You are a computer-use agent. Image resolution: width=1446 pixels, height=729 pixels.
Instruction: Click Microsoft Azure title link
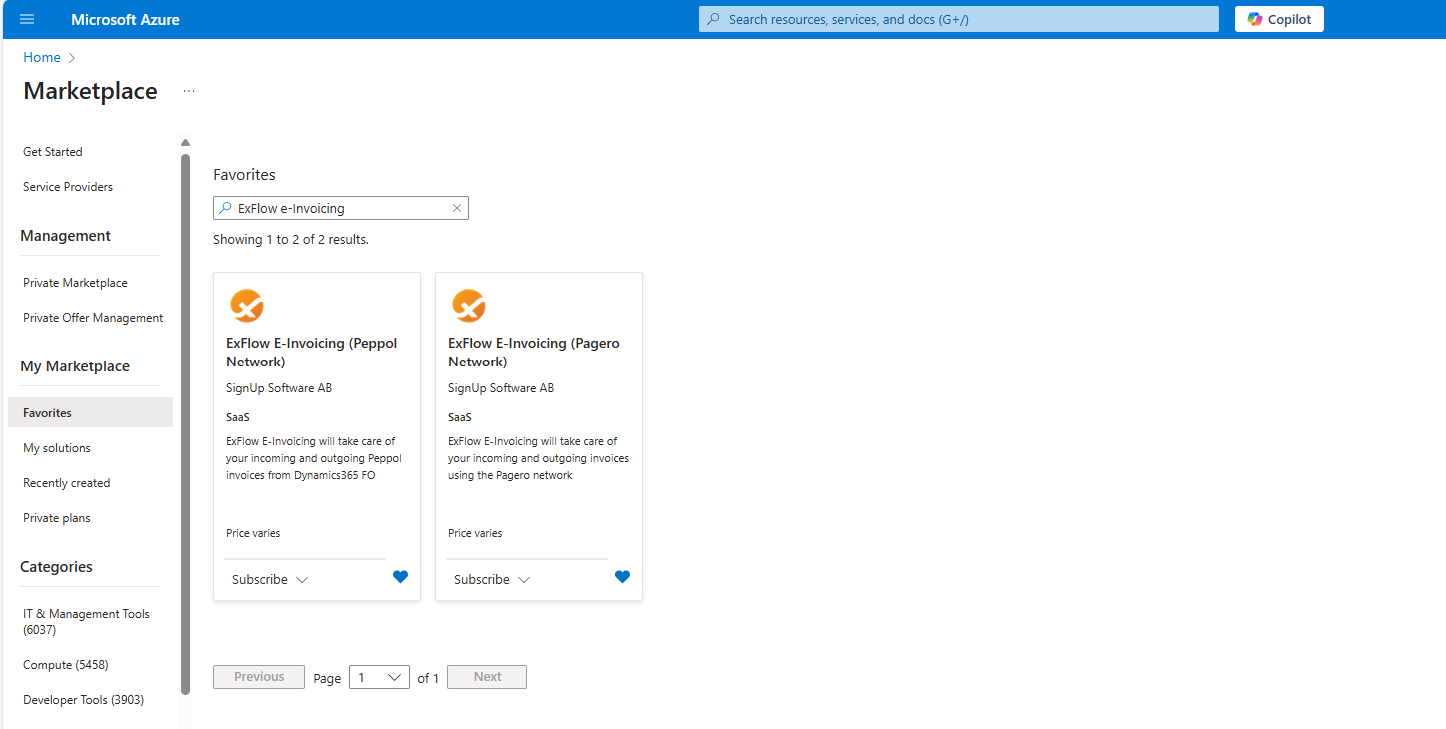pyautogui.click(x=126, y=19)
